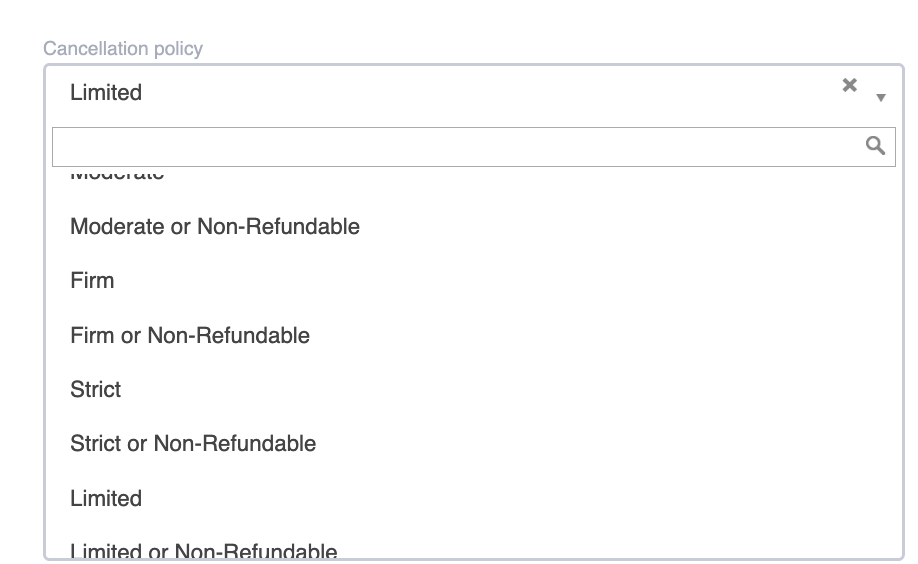Choose "Strict or Non-Refundable" option
The height and width of the screenshot is (564, 918).
(193, 443)
